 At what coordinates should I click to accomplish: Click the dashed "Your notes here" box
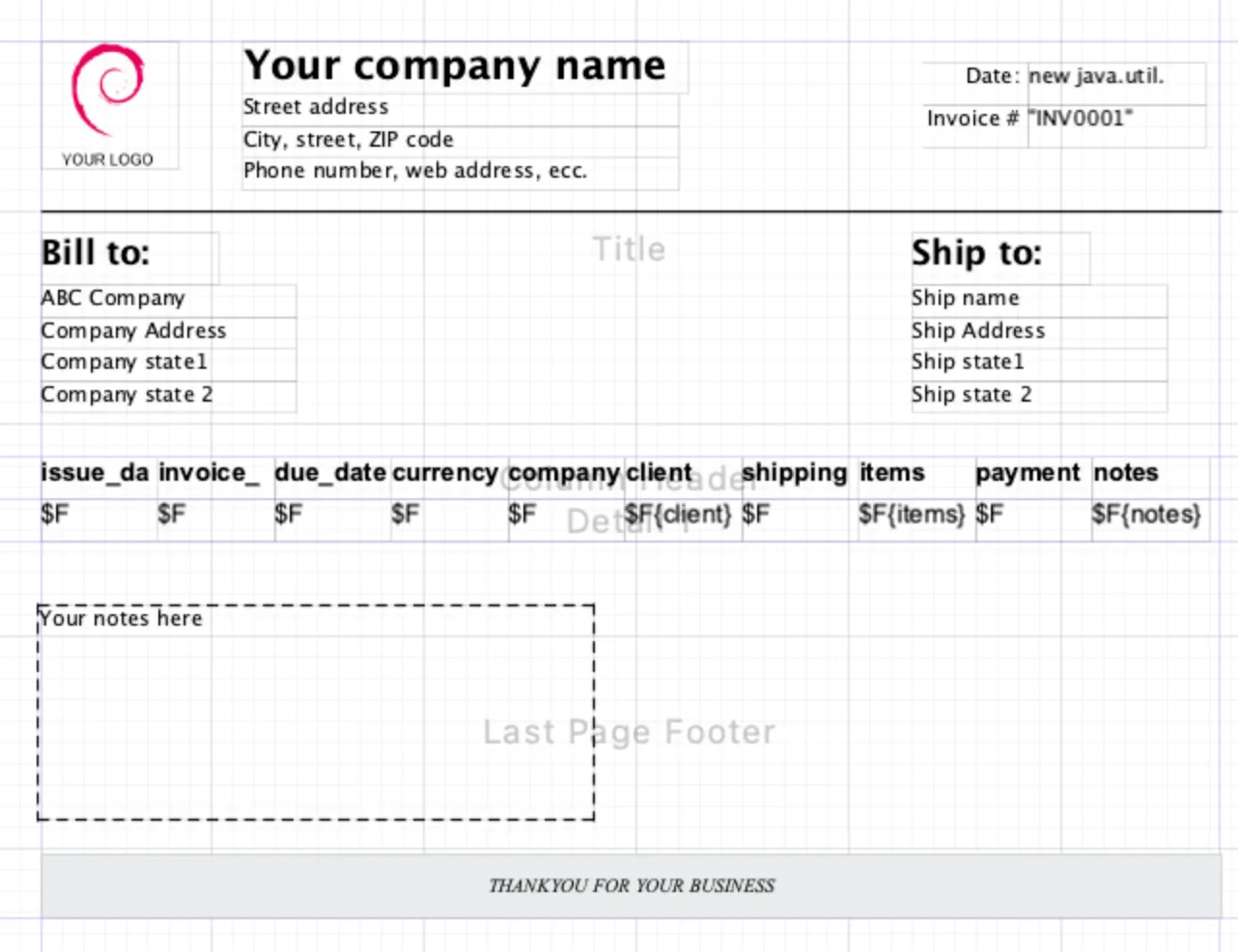[316, 713]
